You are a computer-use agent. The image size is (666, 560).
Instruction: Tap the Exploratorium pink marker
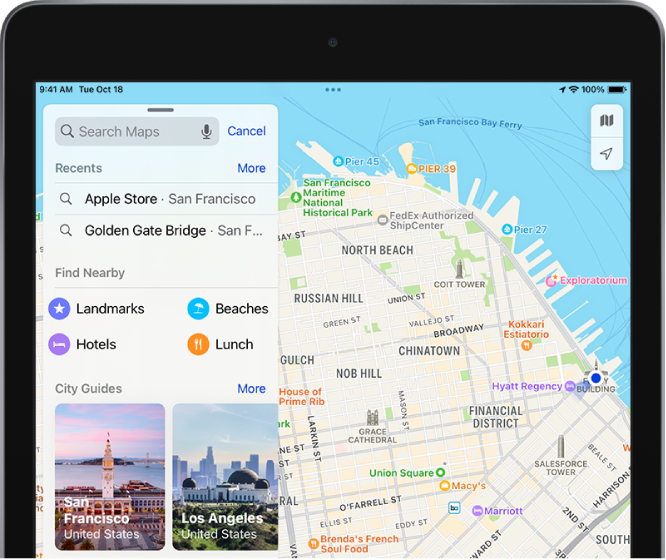[551, 280]
